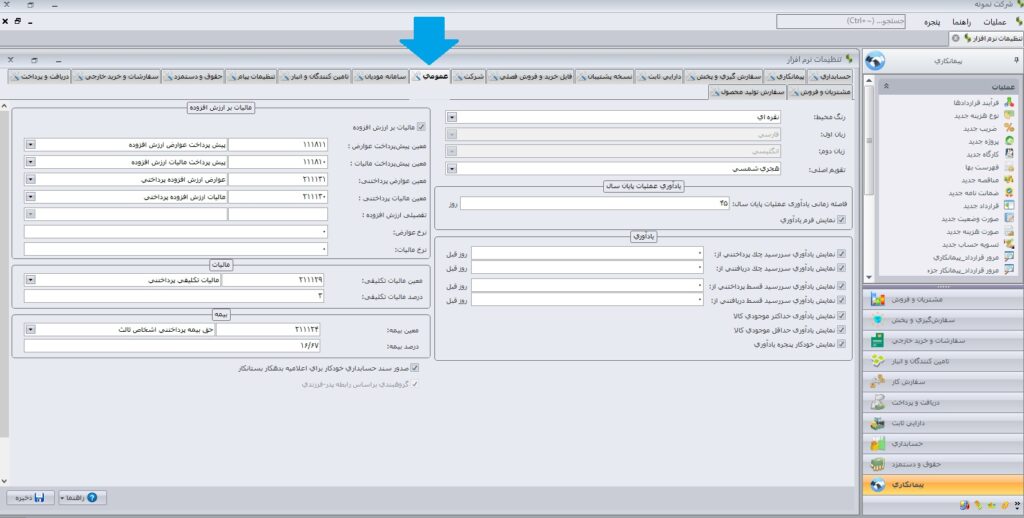Click فاصله زمانی یادآوری days field

(595, 204)
